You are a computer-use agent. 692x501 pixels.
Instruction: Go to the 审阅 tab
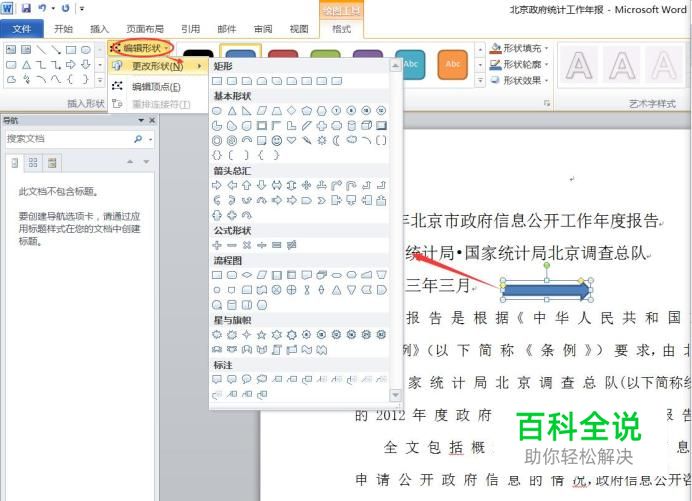pyautogui.click(x=263, y=29)
